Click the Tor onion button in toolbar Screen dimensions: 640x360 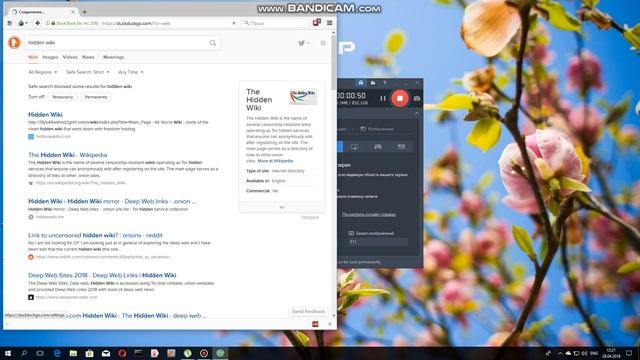[22, 23]
